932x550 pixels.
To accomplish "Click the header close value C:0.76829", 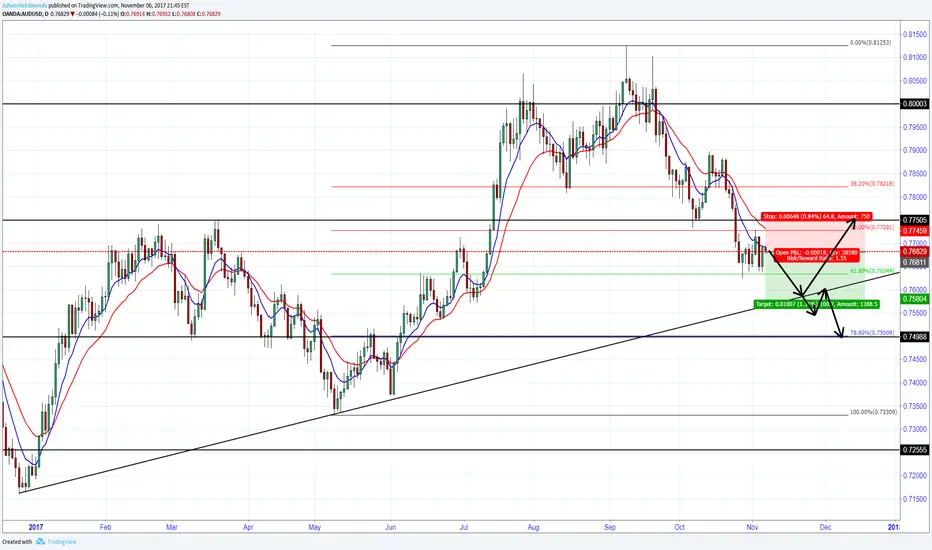I will coord(209,13).
